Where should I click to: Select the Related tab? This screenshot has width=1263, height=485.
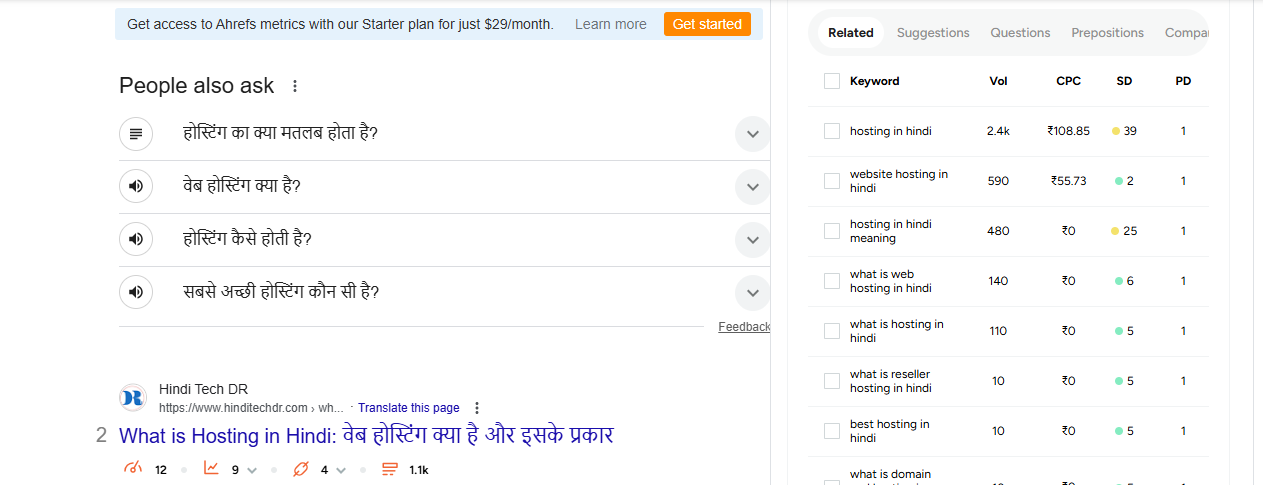pyautogui.click(x=851, y=33)
